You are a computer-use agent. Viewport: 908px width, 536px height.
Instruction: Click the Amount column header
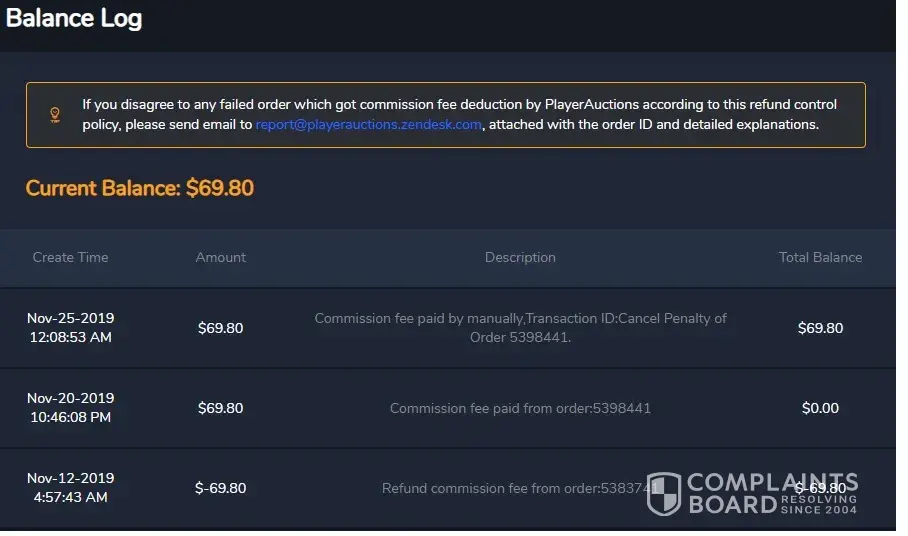click(x=221, y=257)
